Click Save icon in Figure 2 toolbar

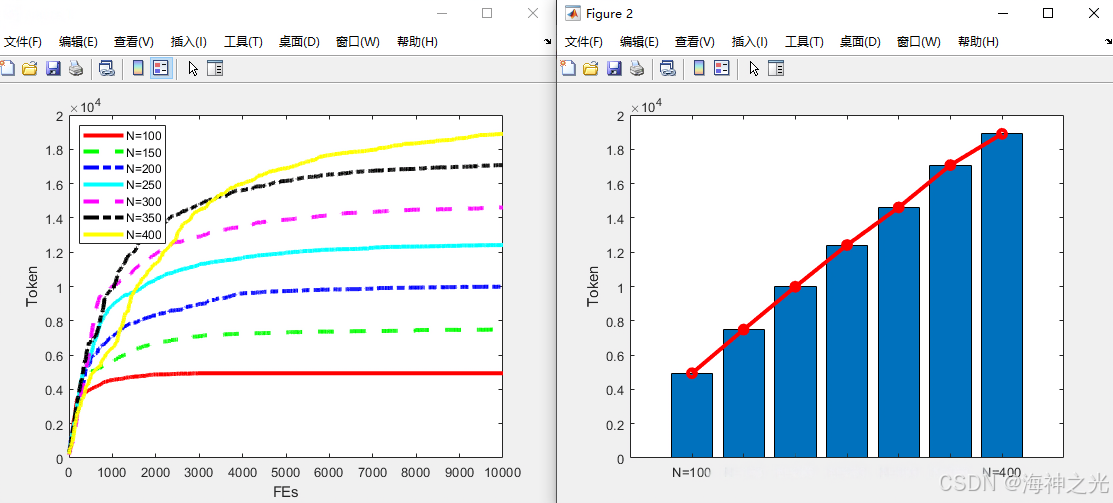coord(614,68)
